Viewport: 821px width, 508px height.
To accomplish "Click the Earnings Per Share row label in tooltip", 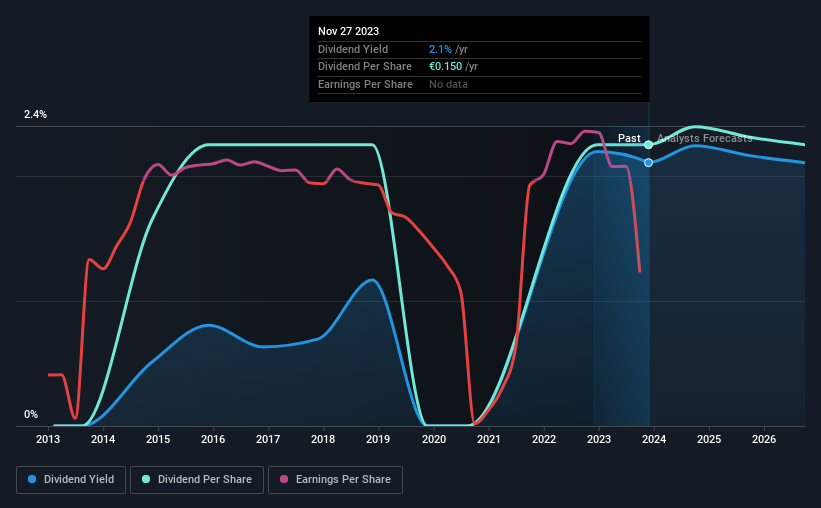I will (x=365, y=84).
